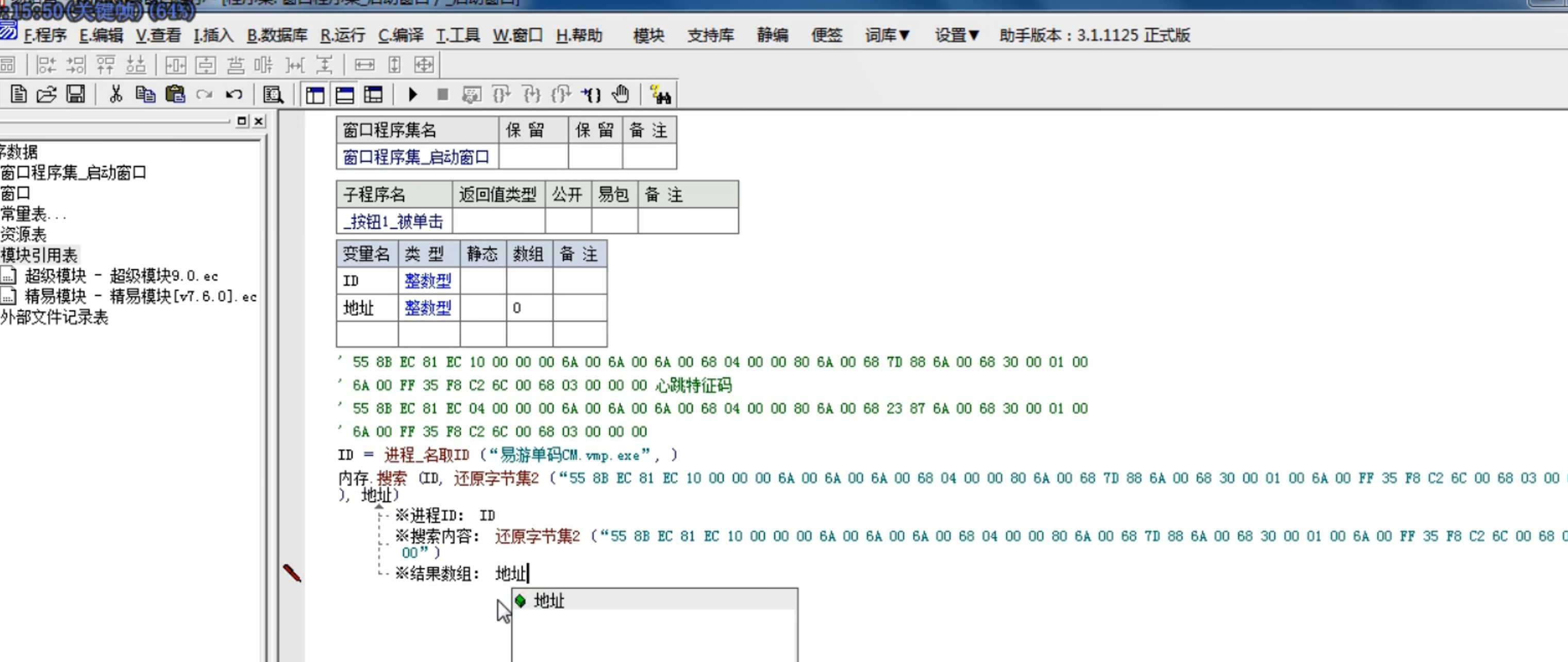Select 常量表 in the program tree

point(33,214)
